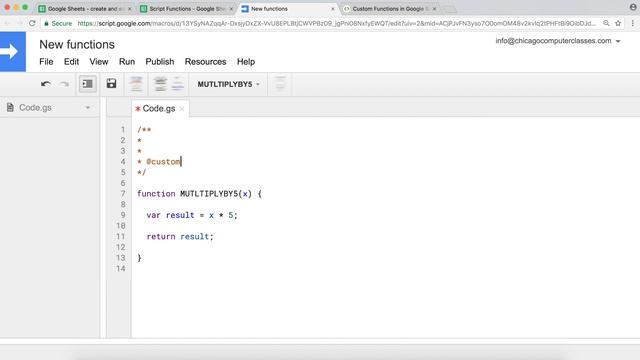This screenshot has width=640, height=360.
Task: Open the Run menu
Action: click(127, 62)
